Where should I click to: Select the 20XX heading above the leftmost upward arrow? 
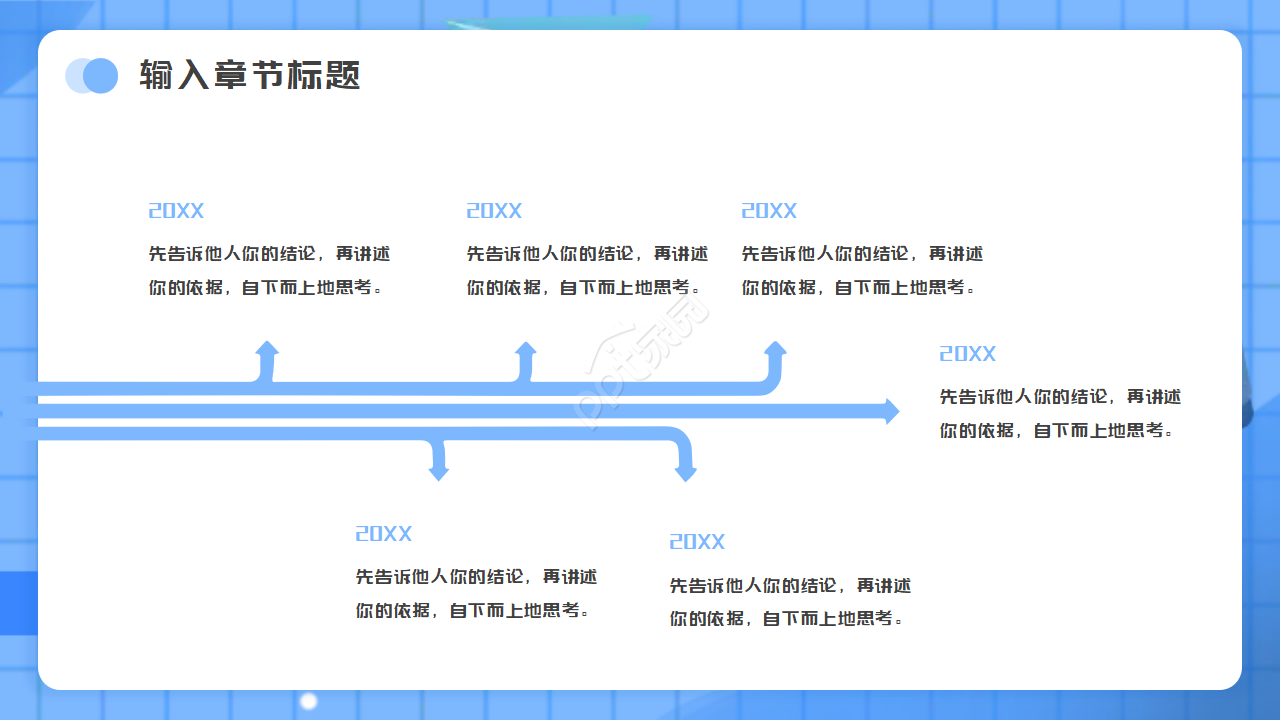coord(176,211)
